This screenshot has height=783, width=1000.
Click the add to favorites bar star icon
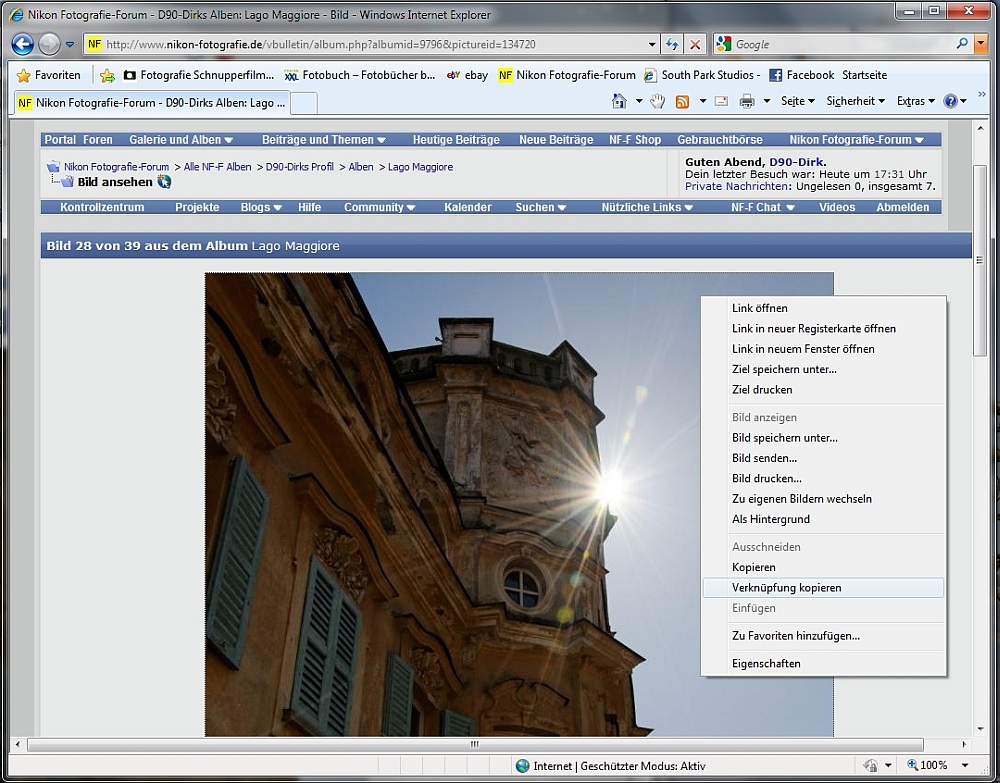[x=107, y=75]
